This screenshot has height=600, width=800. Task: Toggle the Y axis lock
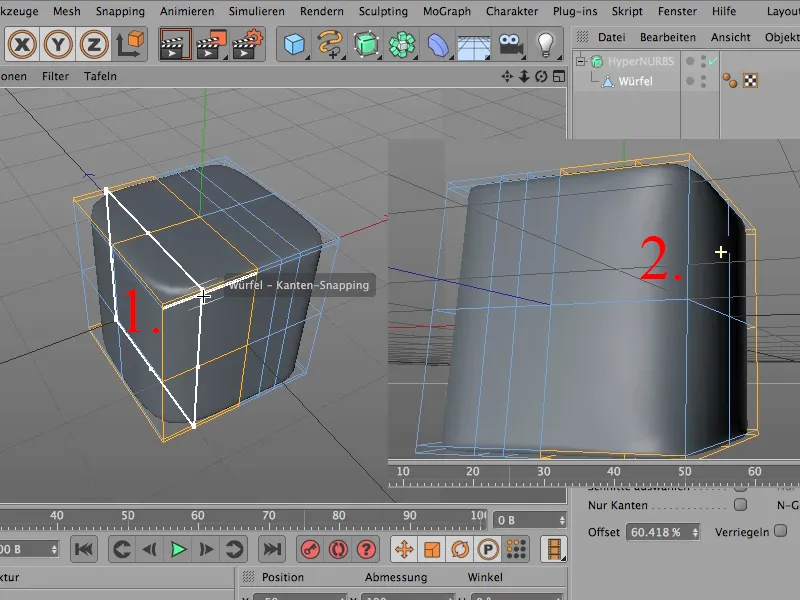pos(58,45)
